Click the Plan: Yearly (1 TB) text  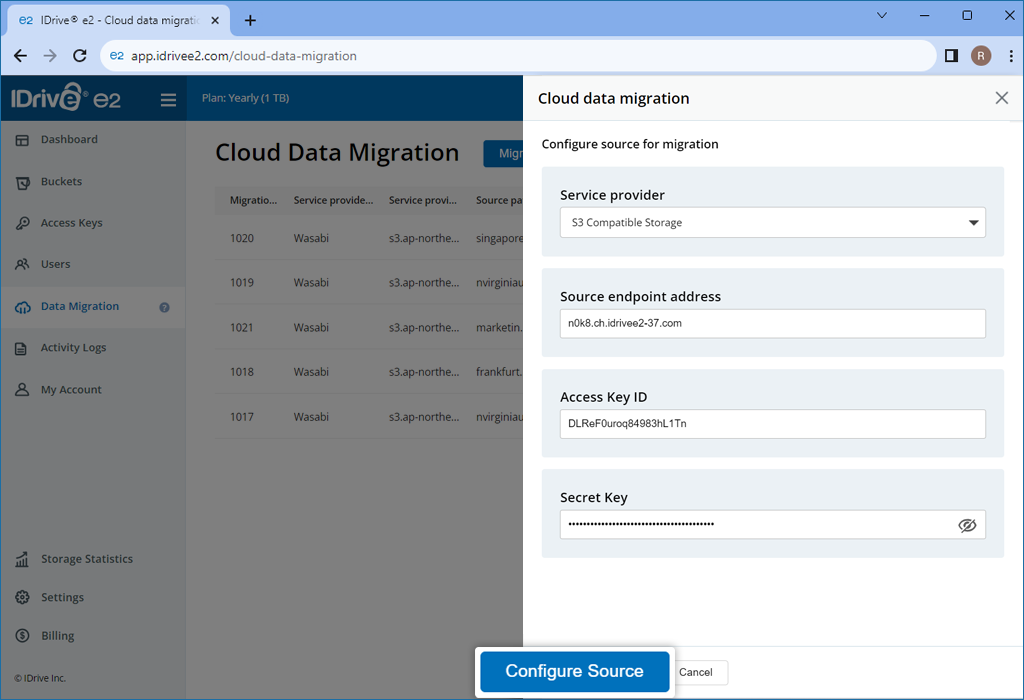246,98
